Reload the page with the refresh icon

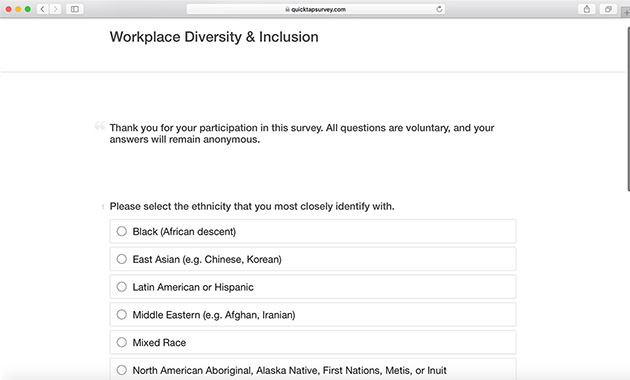pyautogui.click(x=439, y=9)
